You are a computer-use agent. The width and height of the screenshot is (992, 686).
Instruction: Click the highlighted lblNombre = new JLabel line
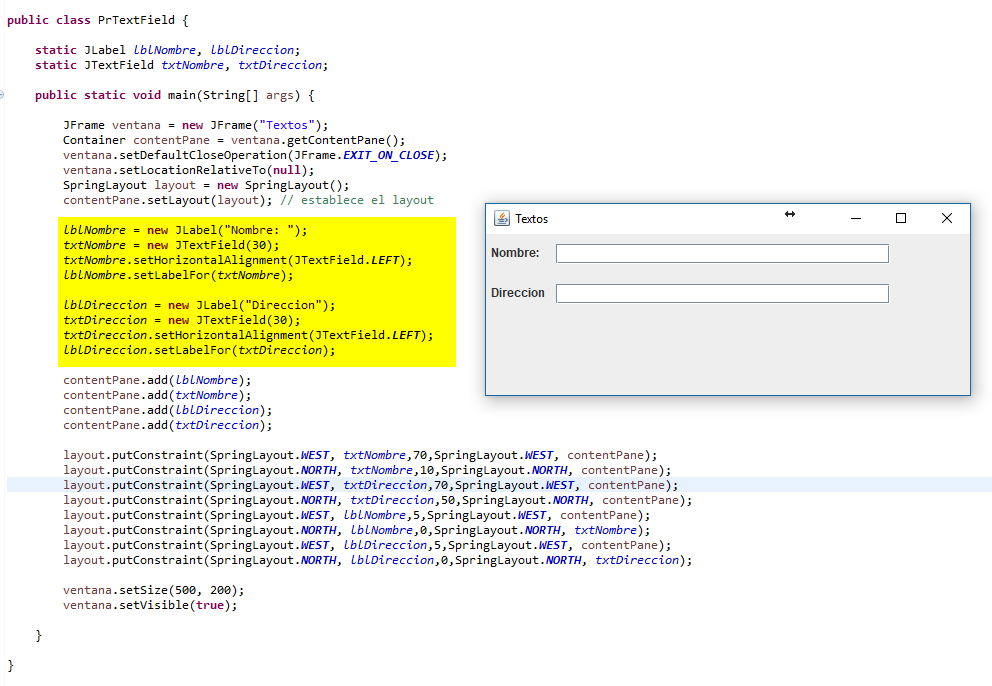coord(185,230)
